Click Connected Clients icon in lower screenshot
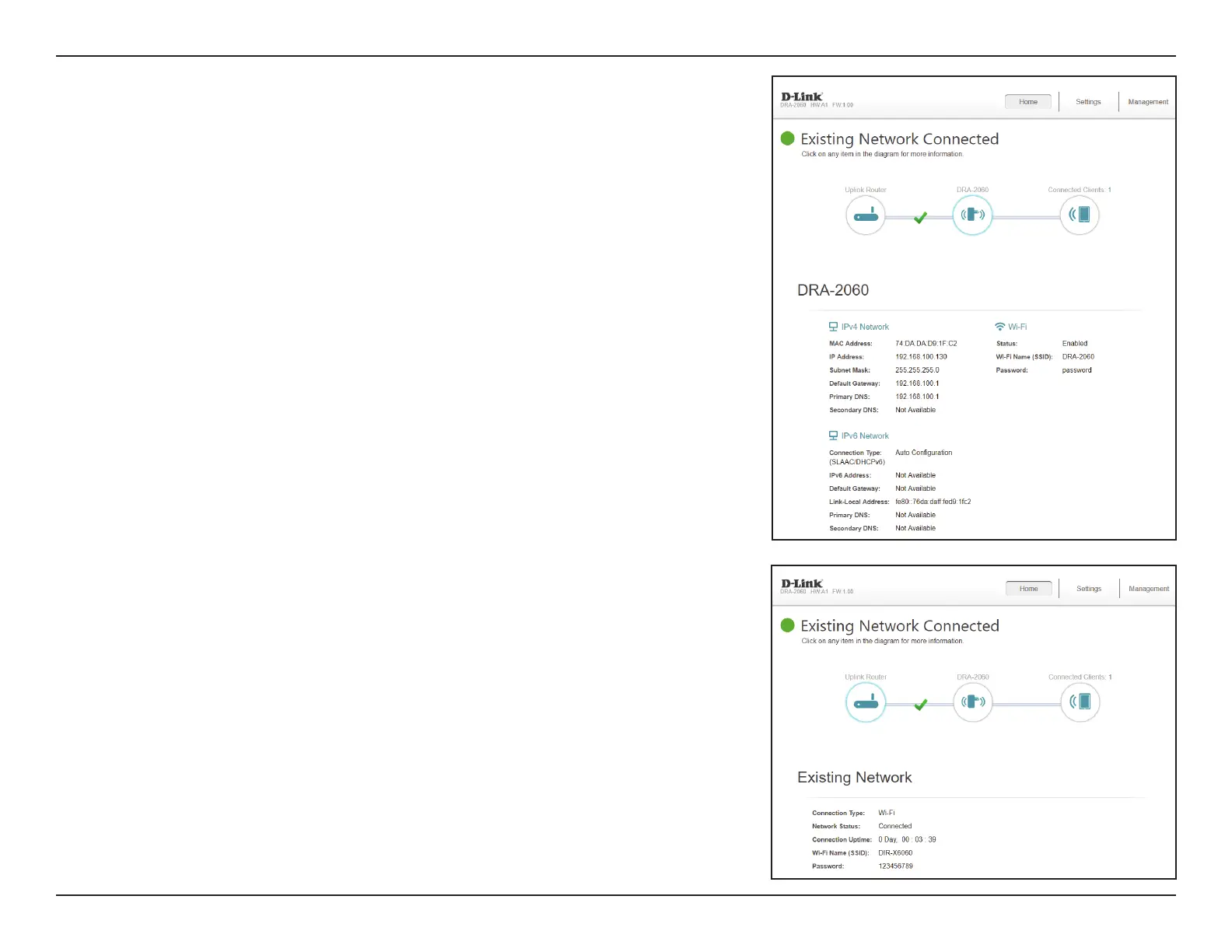Viewport: 1232px width, 952px height. pyautogui.click(x=1080, y=702)
